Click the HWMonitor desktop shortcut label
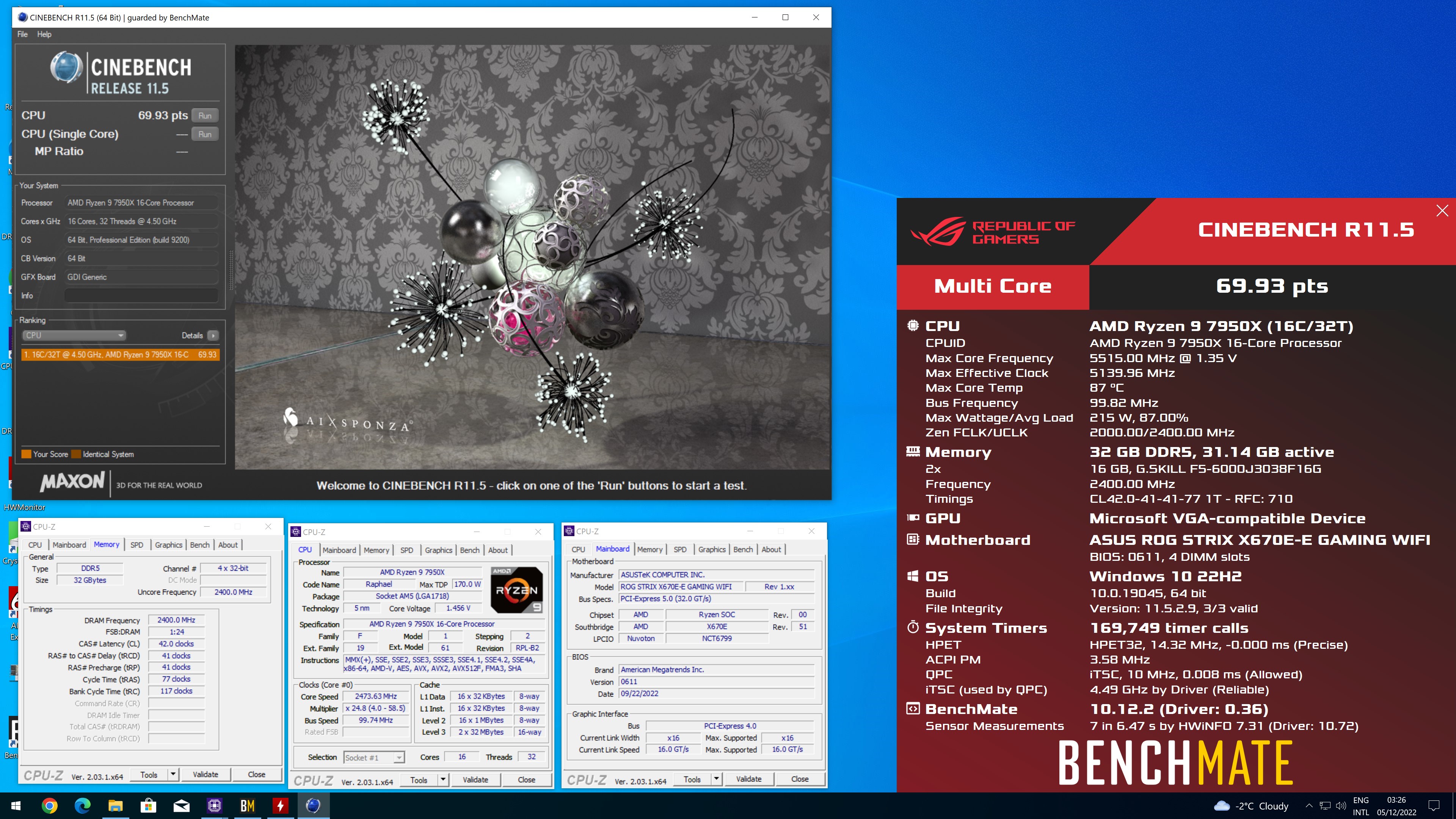Viewport: 1456px width, 819px height. pyautogui.click(x=24, y=507)
